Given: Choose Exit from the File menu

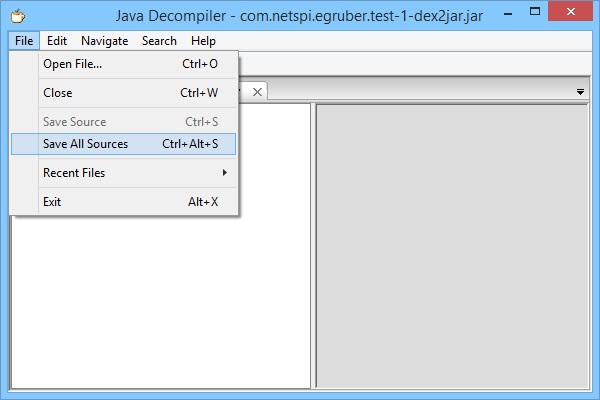Looking at the screenshot, I should click(x=52, y=202).
